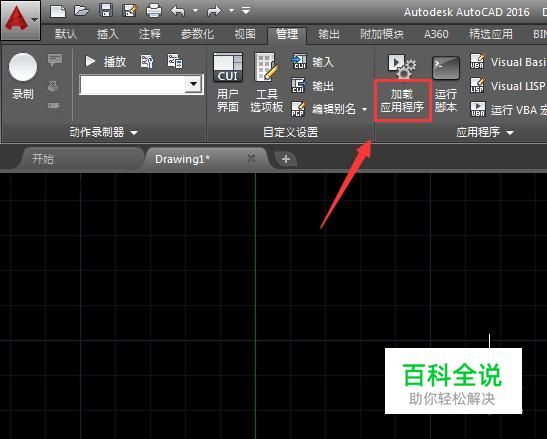
Task: Open the 精选应用 ribbon tab
Action: coord(490,34)
